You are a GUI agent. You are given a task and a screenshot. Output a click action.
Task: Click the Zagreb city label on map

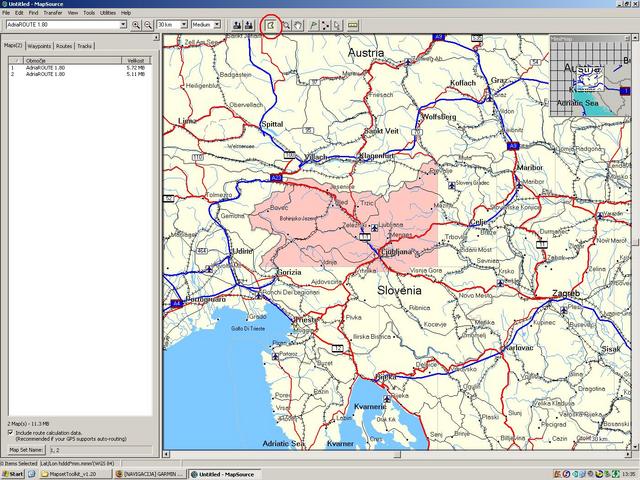[x=566, y=293]
